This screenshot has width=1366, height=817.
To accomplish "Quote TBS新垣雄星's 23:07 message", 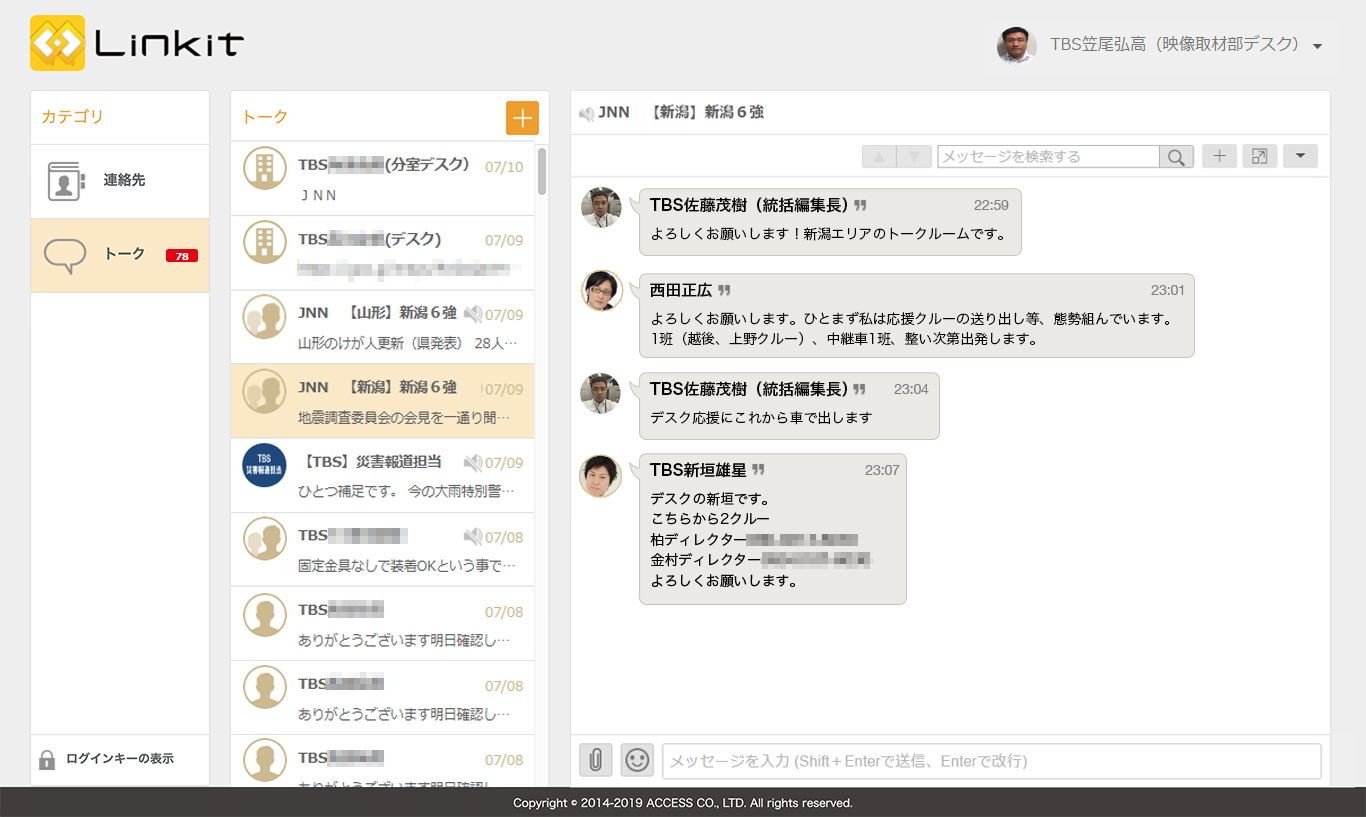I will click(758, 470).
